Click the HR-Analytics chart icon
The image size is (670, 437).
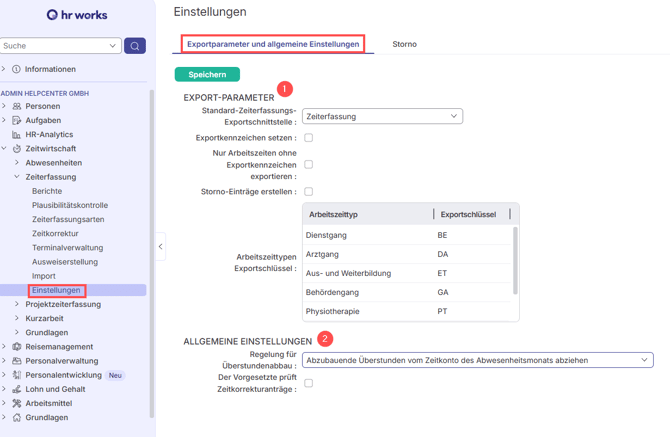[17, 135]
